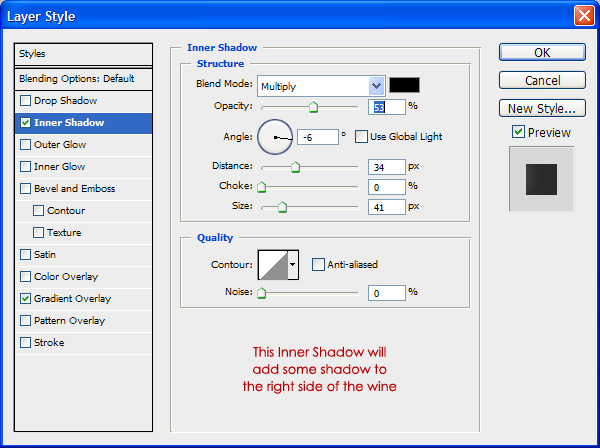Click the Opacity slider handle

[313, 107]
